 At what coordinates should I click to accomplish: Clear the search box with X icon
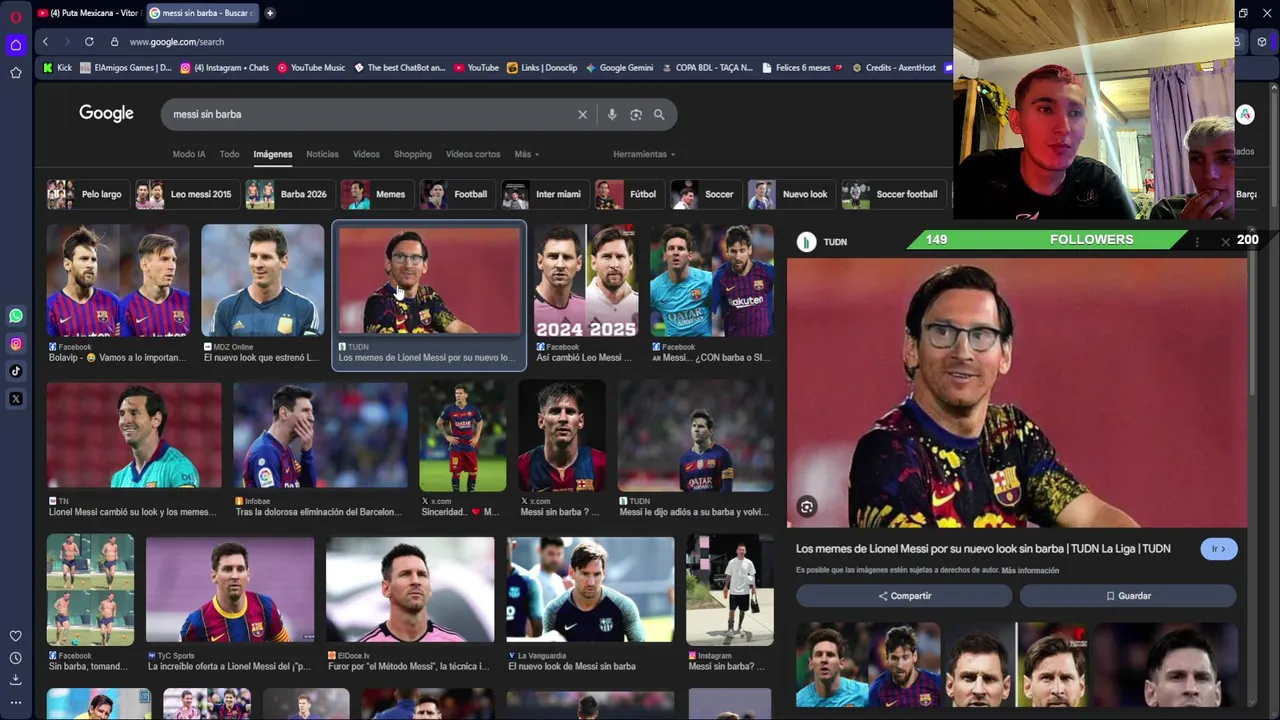click(x=582, y=114)
